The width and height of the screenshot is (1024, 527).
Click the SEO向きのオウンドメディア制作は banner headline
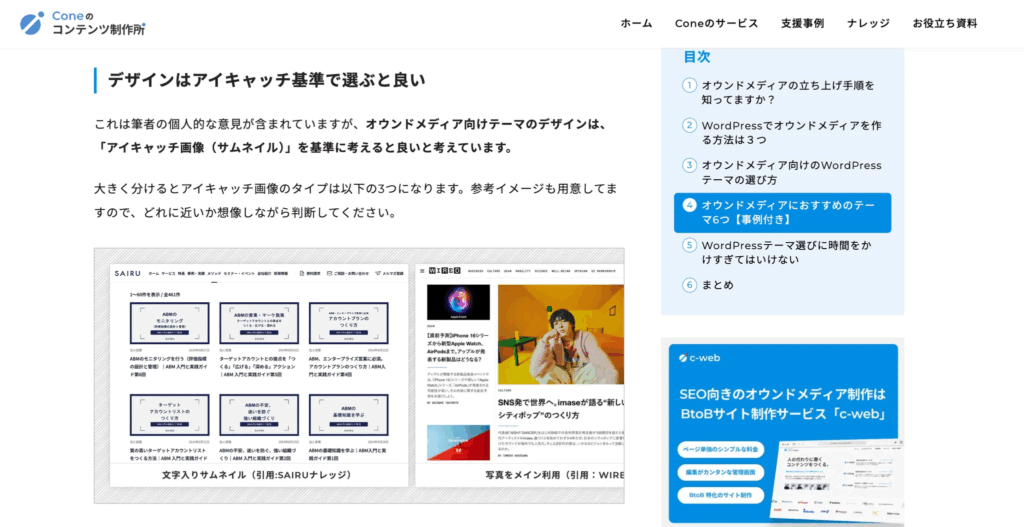tap(782, 394)
